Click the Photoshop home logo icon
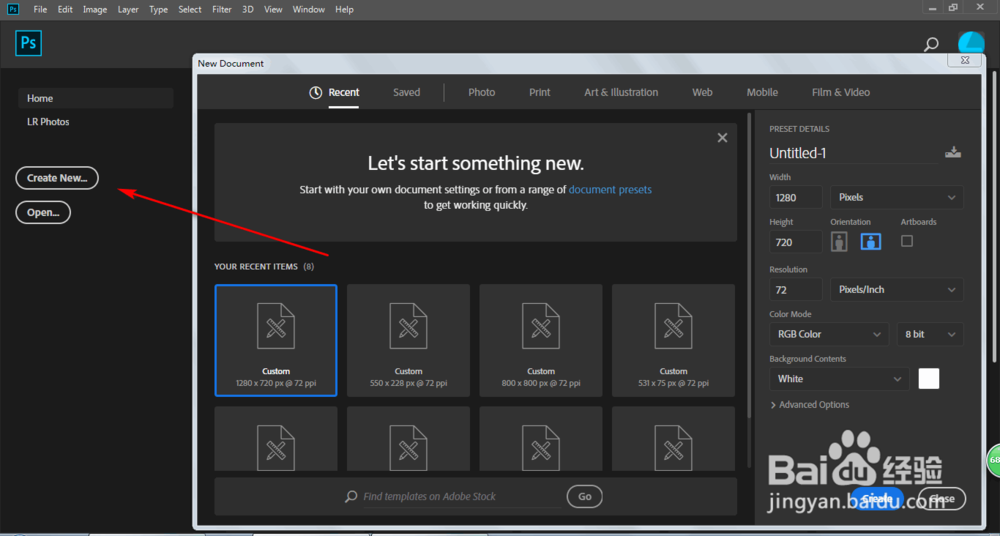This screenshot has height=536, width=1000. (29, 43)
